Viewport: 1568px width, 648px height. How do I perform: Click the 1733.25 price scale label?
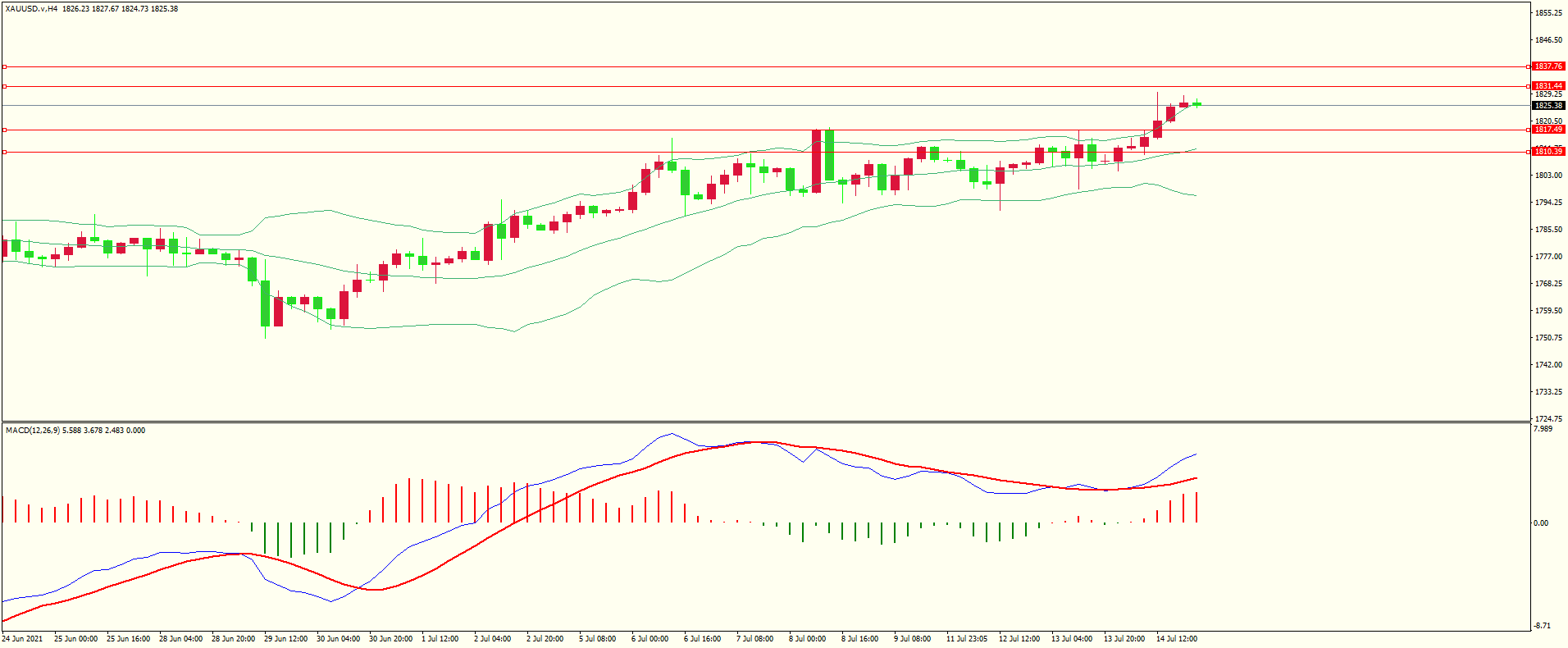(x=1548, y=392)
